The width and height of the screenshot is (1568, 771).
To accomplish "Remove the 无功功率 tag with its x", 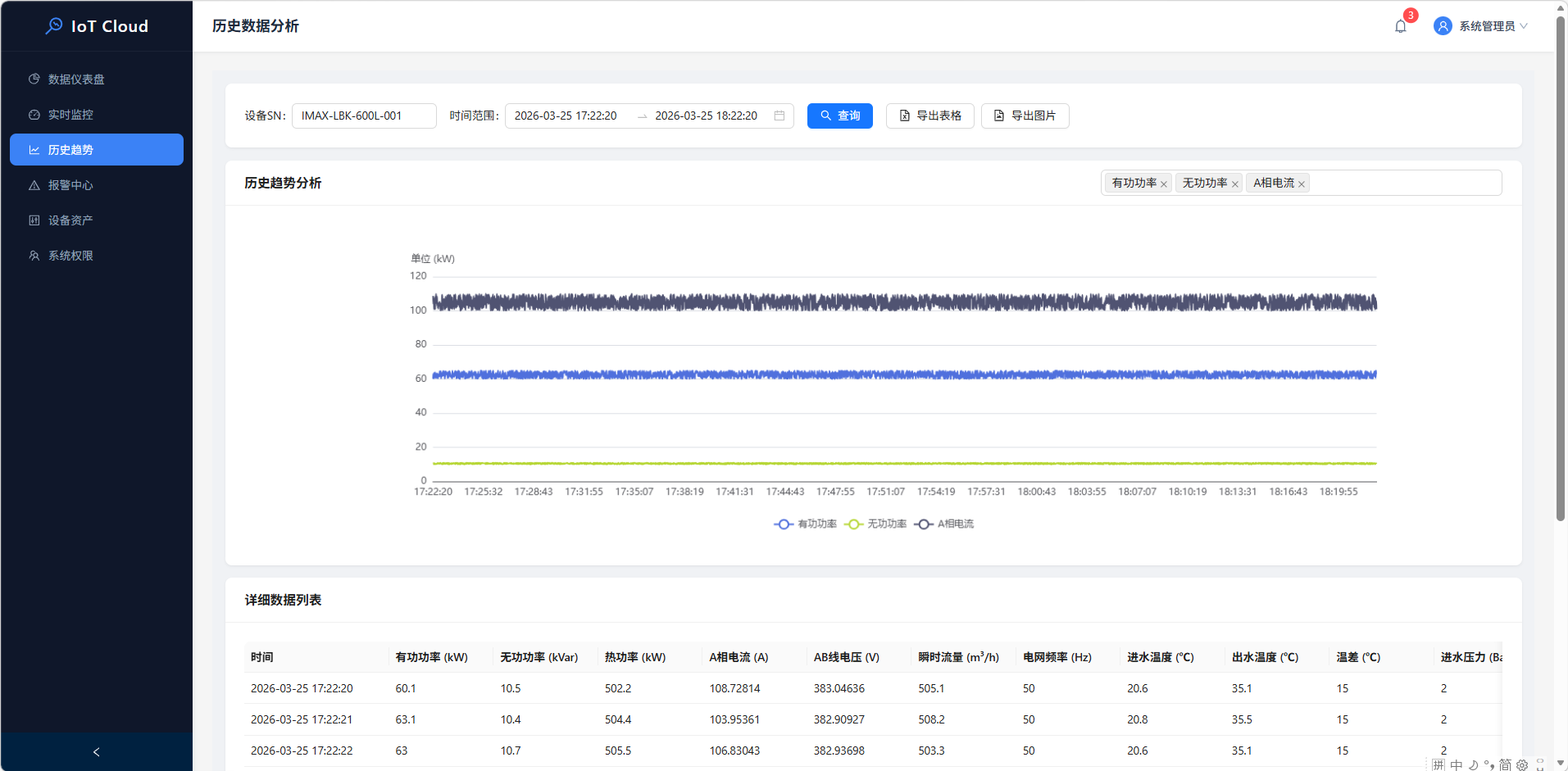I will pos(1234,184).
